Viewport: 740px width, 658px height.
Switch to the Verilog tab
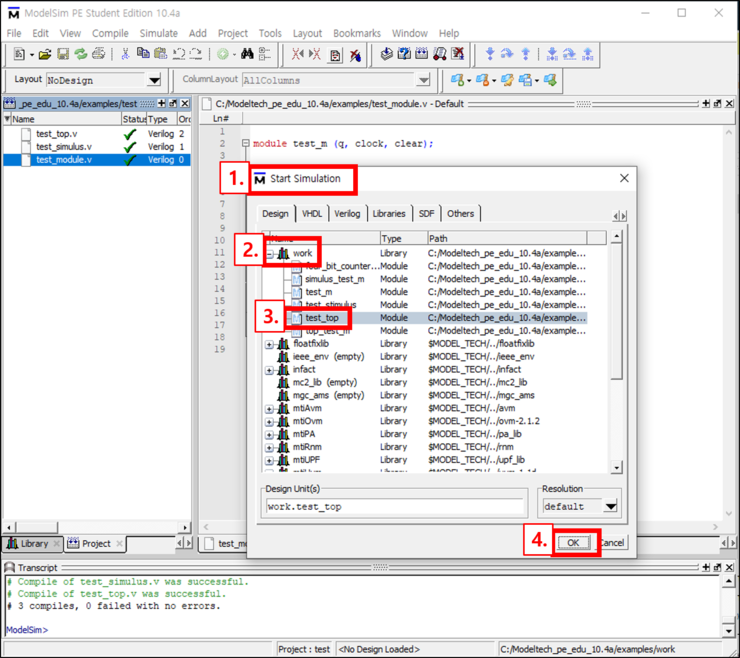click(x=347, y=214)
